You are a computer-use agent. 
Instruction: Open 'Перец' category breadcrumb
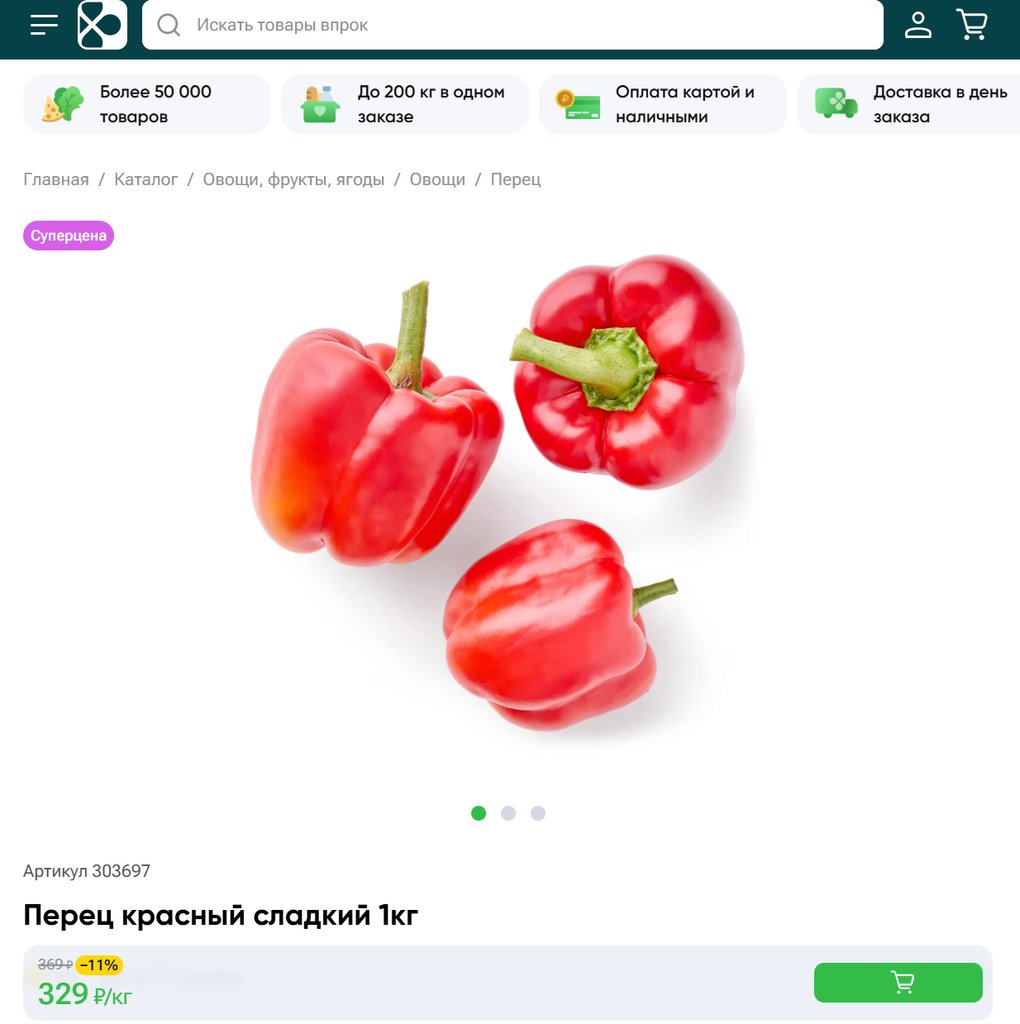point(515,180)
